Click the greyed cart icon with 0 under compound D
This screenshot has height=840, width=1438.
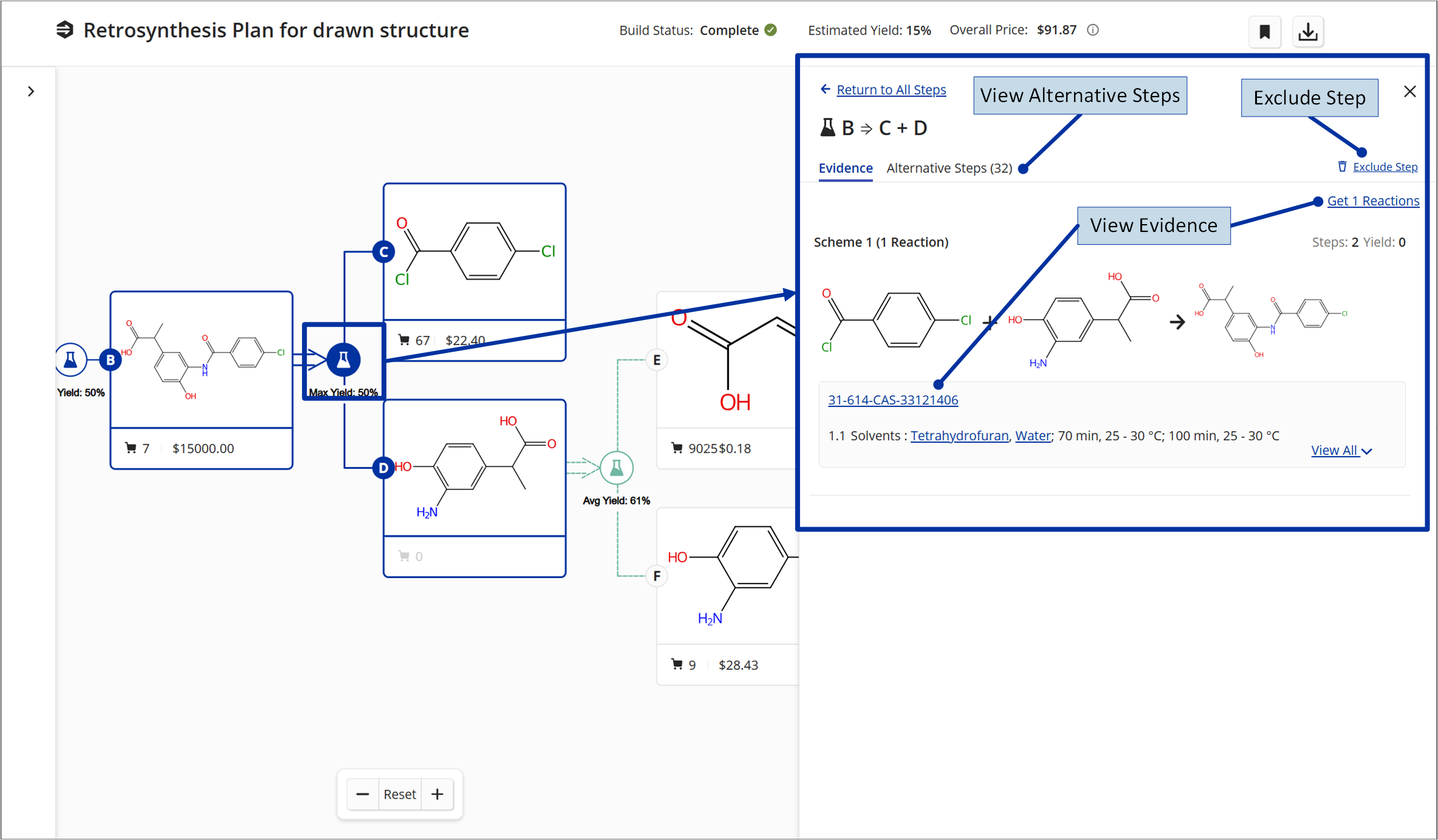[404, 556]
